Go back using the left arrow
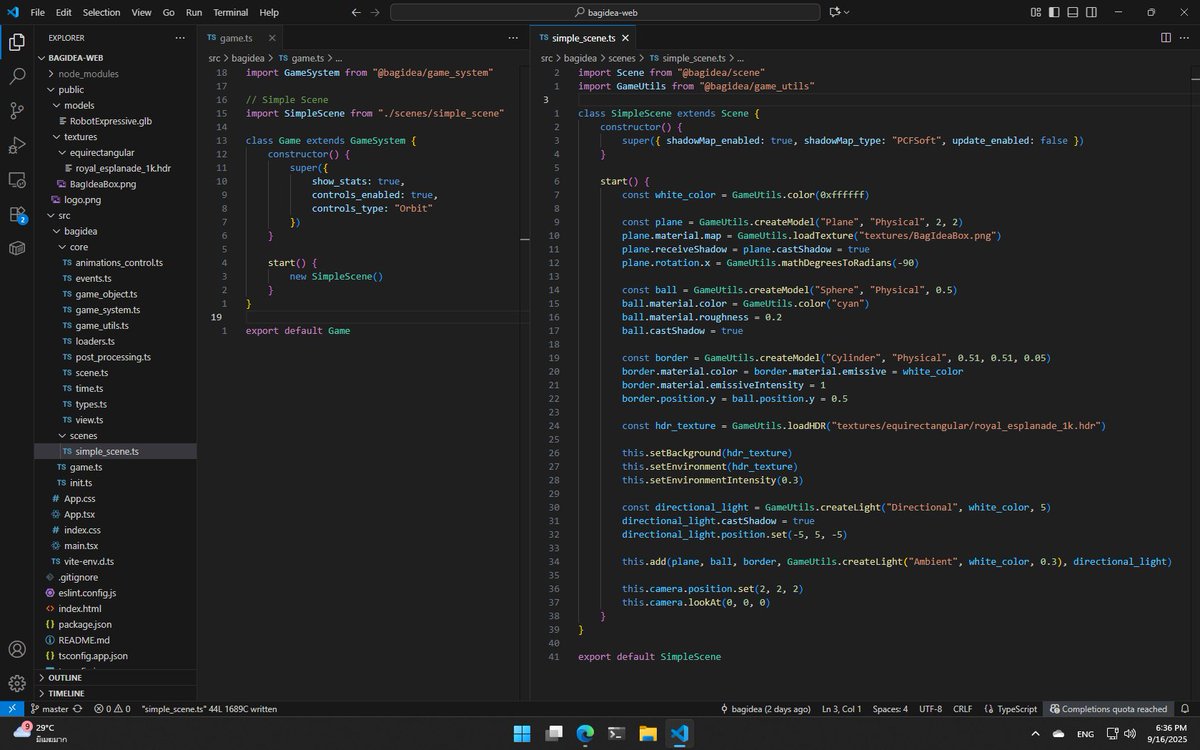The image size is (1200, 750). [357, 12]
